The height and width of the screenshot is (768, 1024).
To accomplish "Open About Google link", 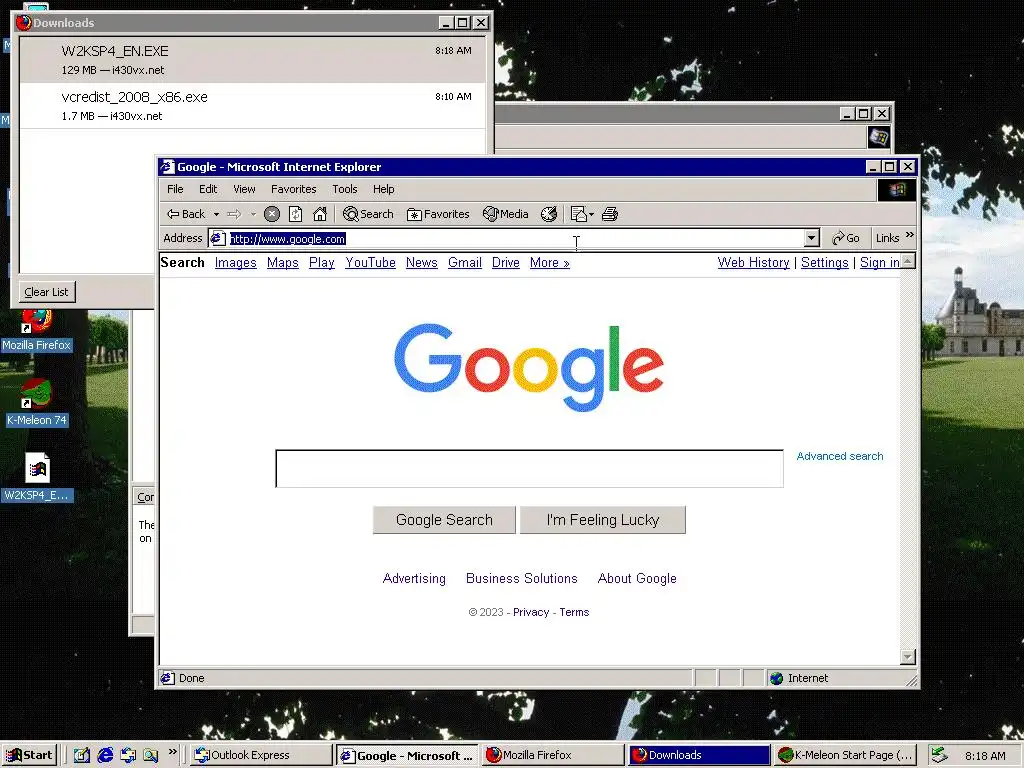I will [637, 579].
